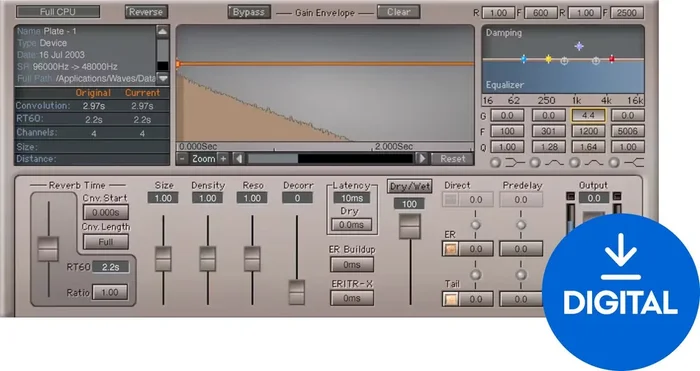Image resolution: width=700 pixels, height=371 pixels.
Task: Click the RT60 2.2s value field
Action: pos(110,267)
